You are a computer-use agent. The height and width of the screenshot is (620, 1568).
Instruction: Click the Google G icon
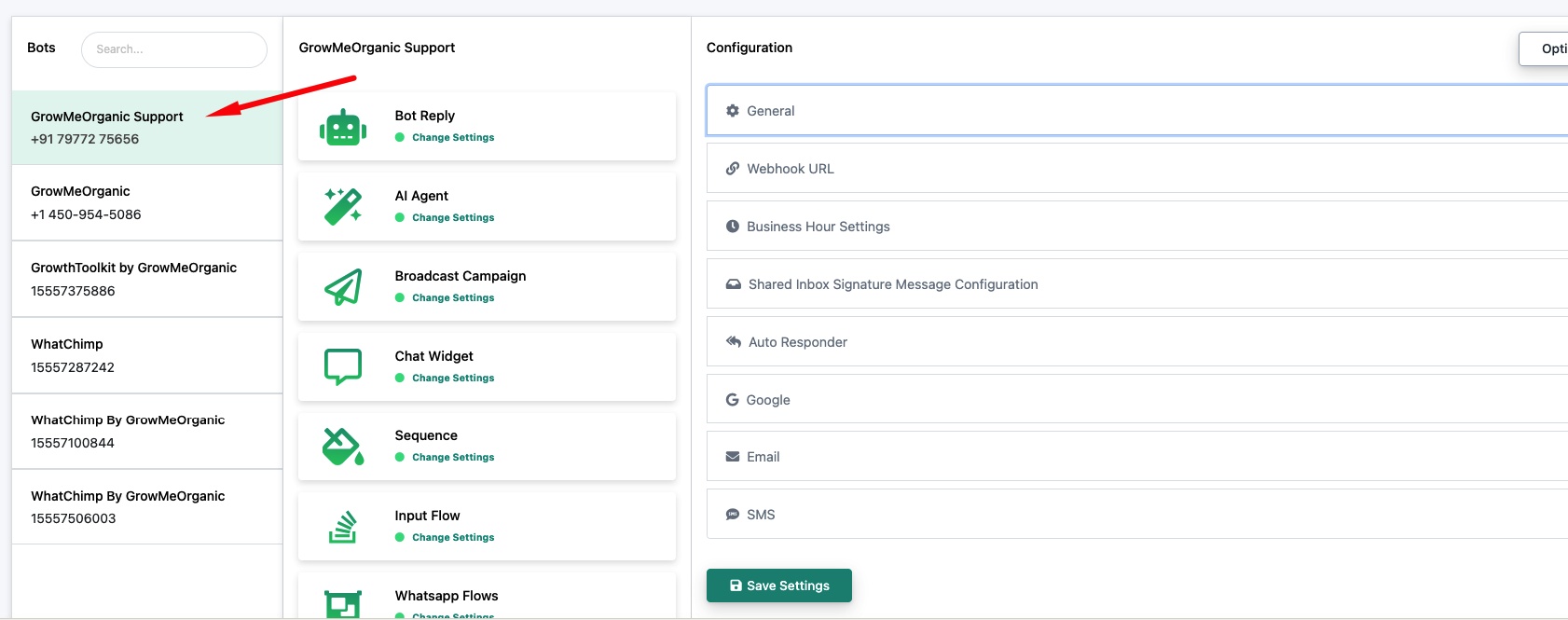click(x=733, y=399)
